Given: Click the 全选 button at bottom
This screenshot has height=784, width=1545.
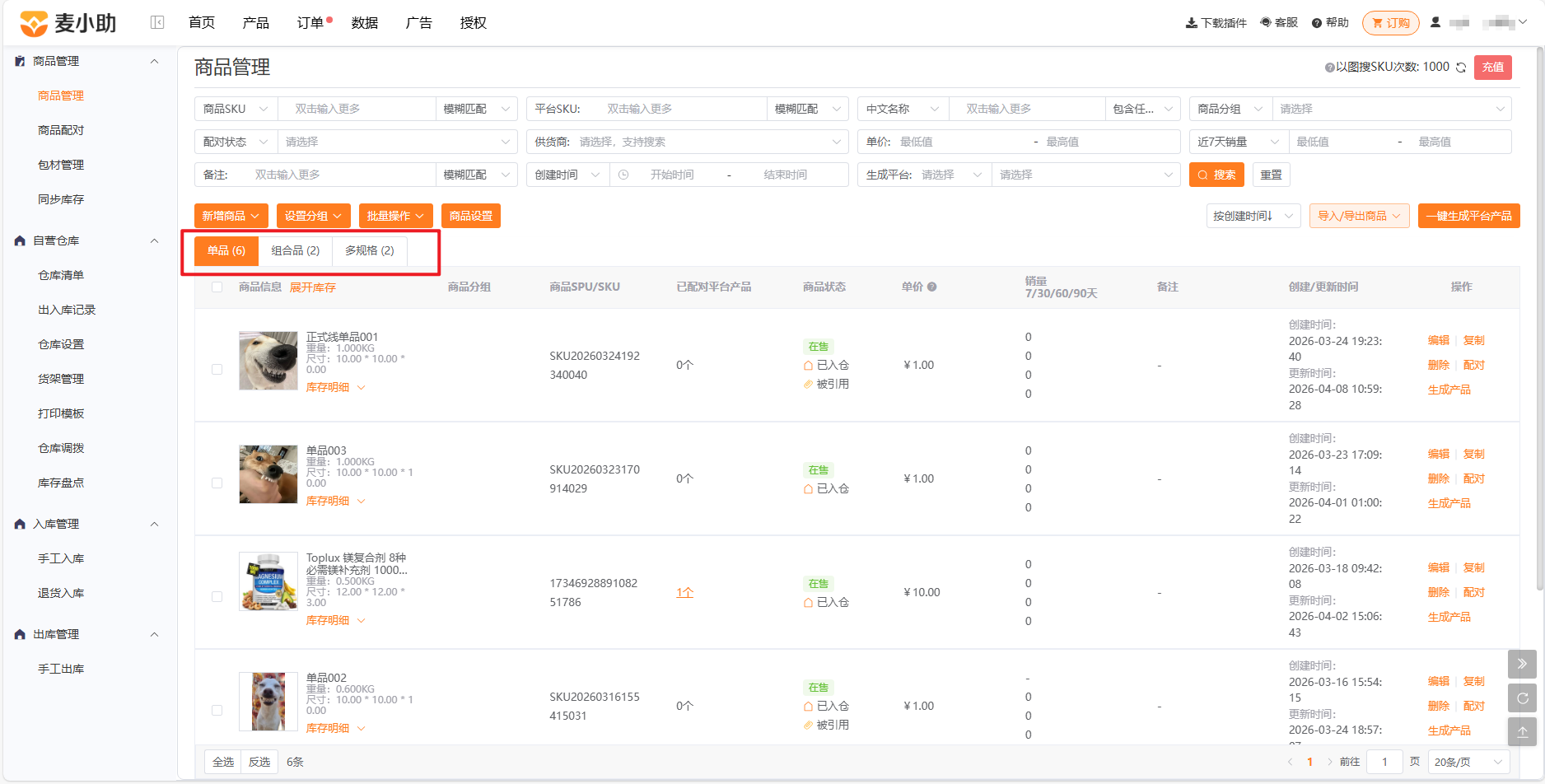Looking at the screenshot, I should pos(223,762).
